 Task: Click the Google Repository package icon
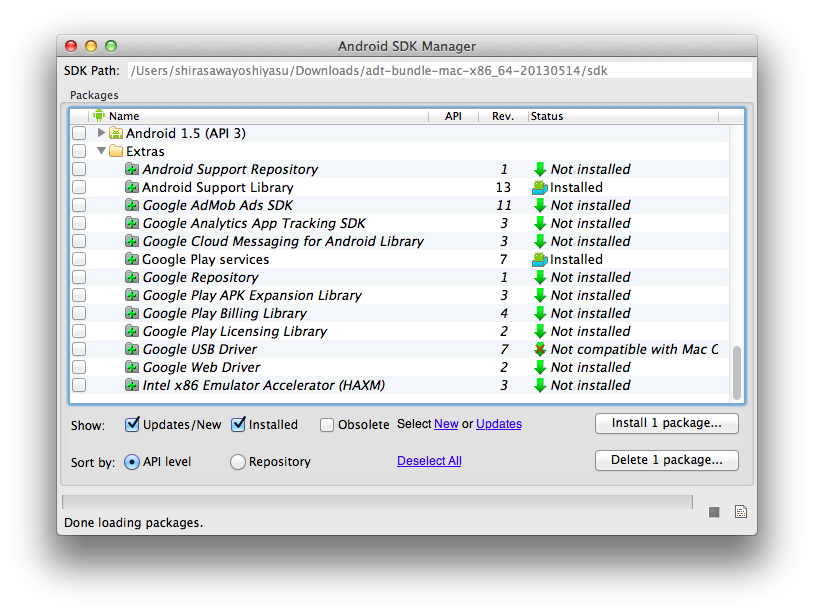click(132, 277)
